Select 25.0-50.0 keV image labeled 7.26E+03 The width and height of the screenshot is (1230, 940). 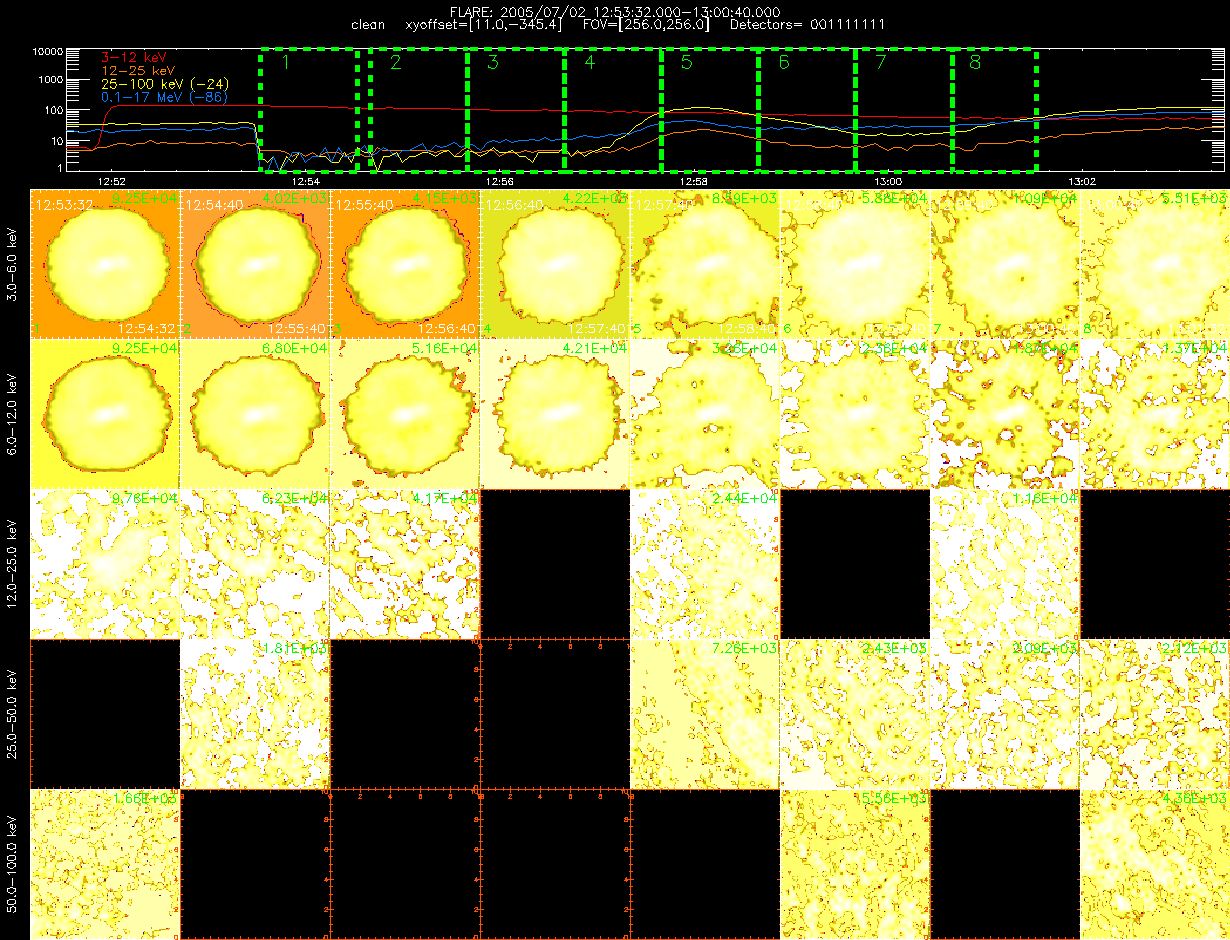[705, 713]
